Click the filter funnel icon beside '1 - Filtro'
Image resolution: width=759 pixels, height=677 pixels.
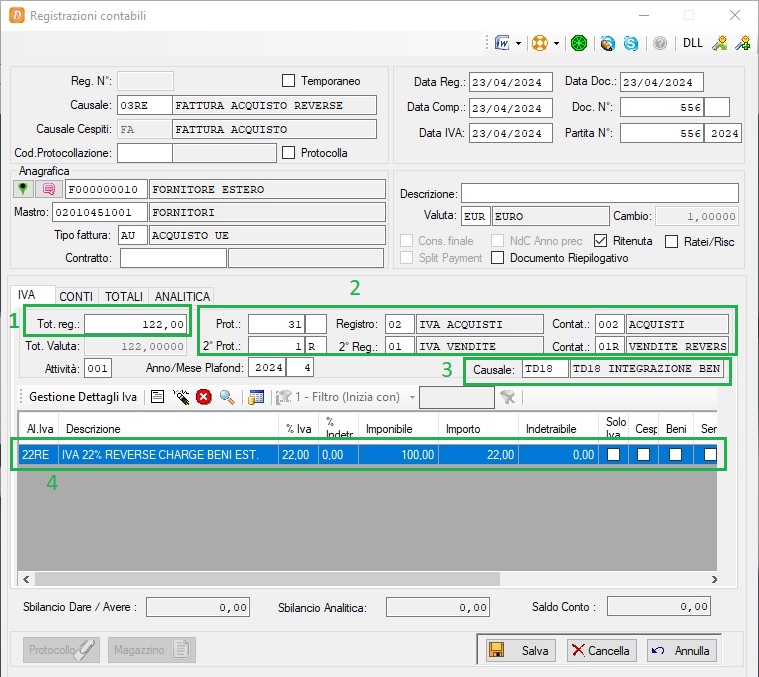283,397
